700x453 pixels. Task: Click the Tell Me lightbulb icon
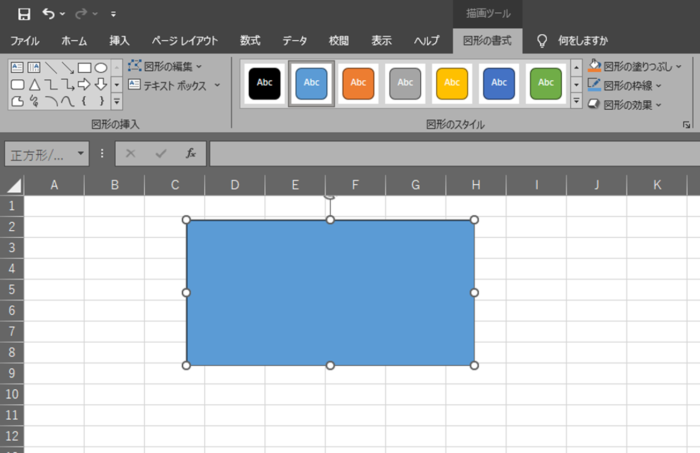542,41
